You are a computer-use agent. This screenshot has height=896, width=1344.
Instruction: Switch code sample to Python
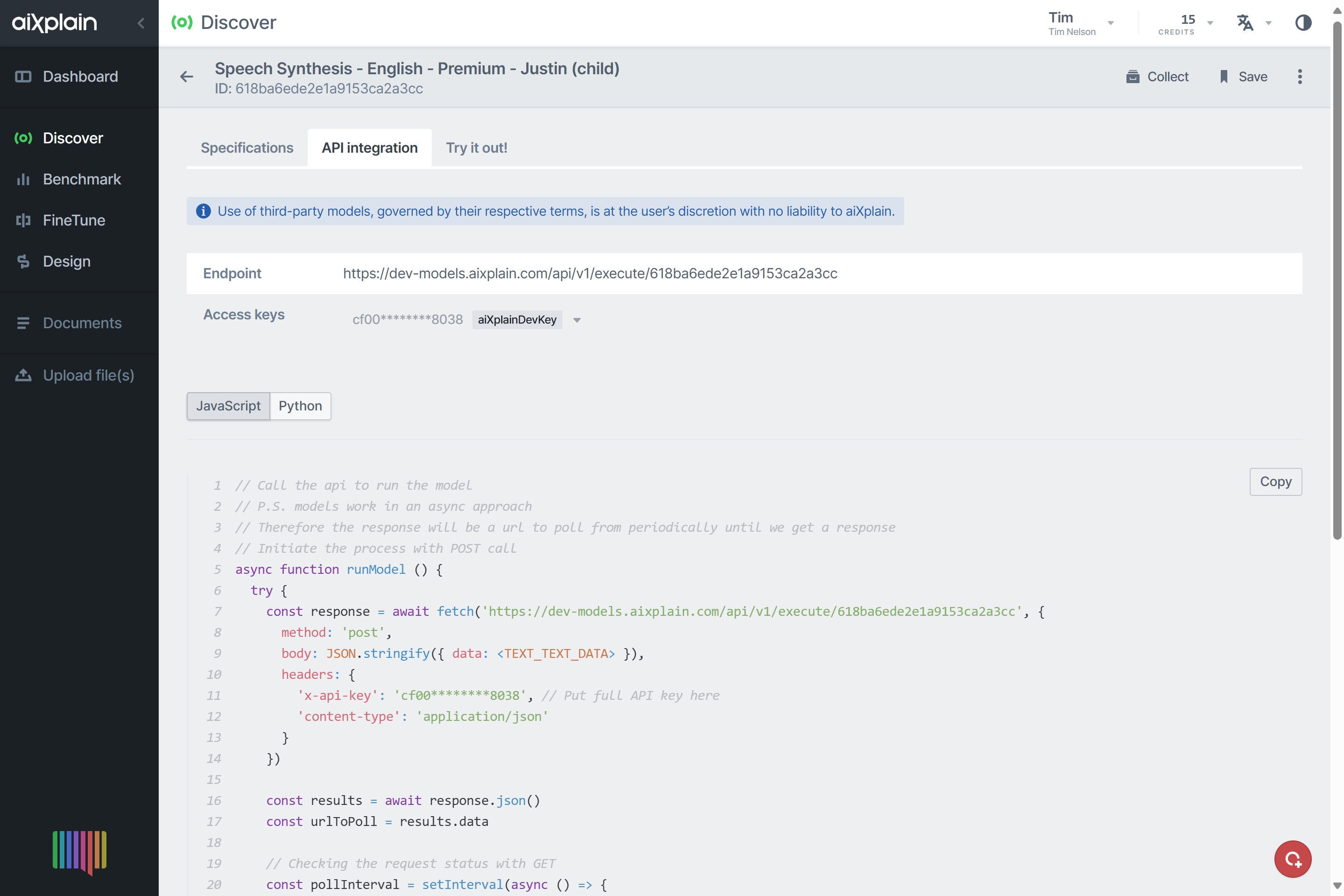300,406
